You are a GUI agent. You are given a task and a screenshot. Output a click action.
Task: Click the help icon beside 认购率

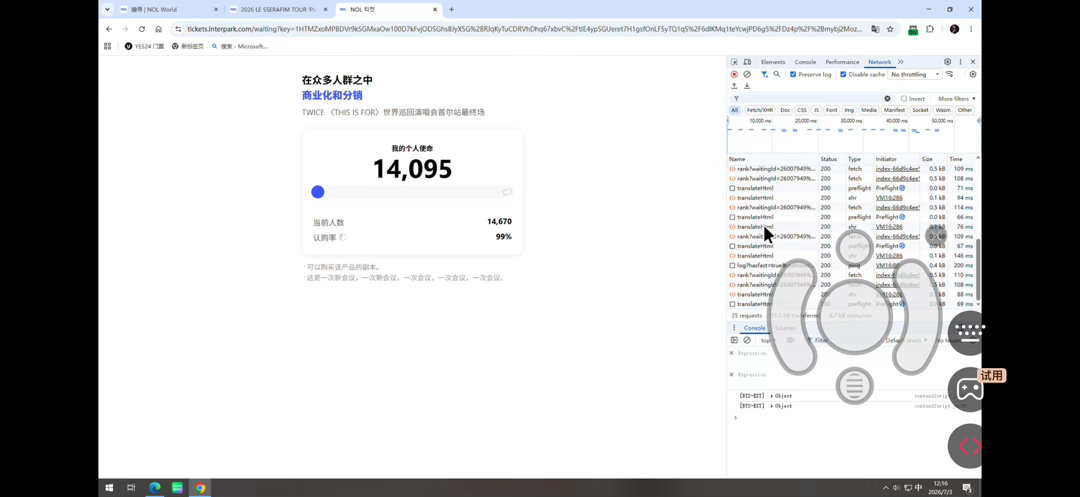[x=342, y=237]
